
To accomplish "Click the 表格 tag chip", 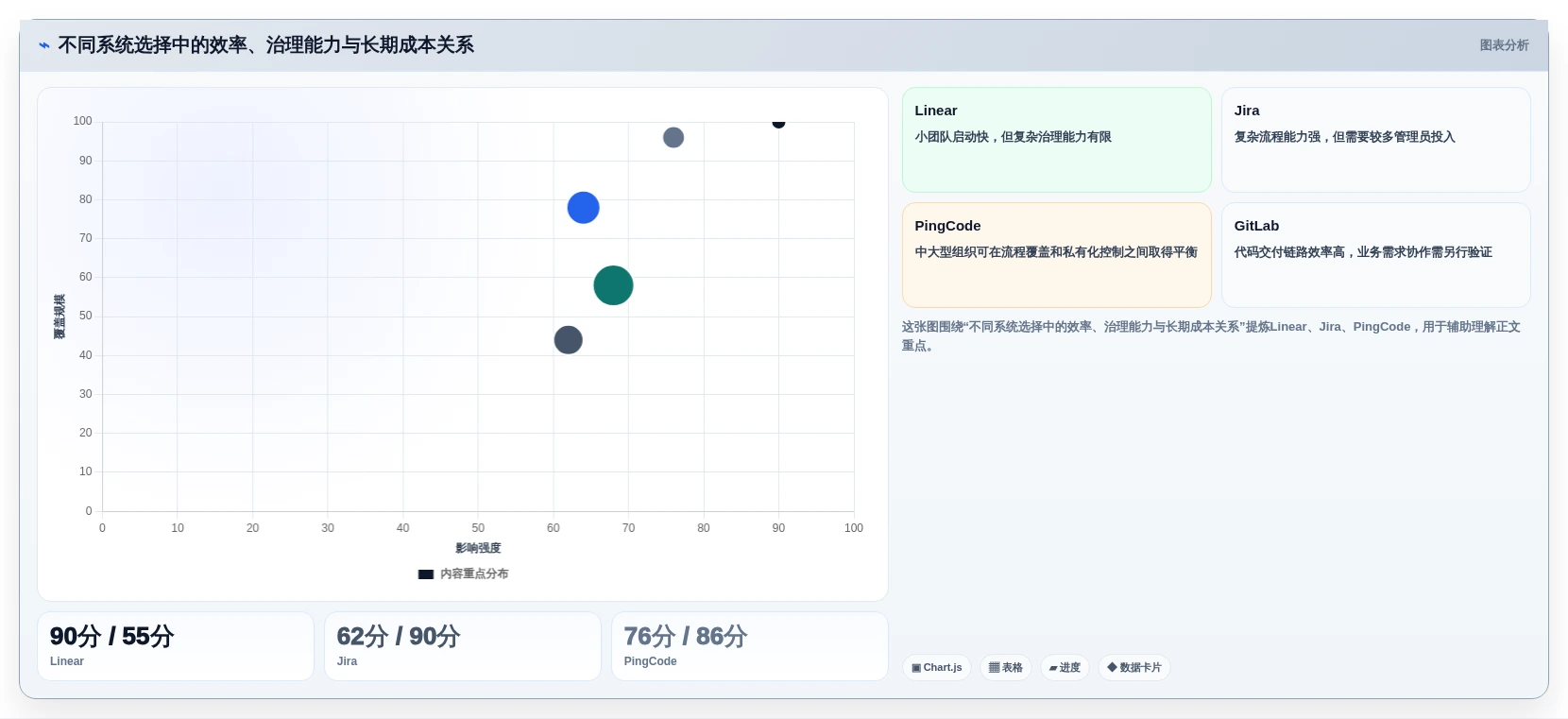I will pyautogui.click(x=1005, y=668).
